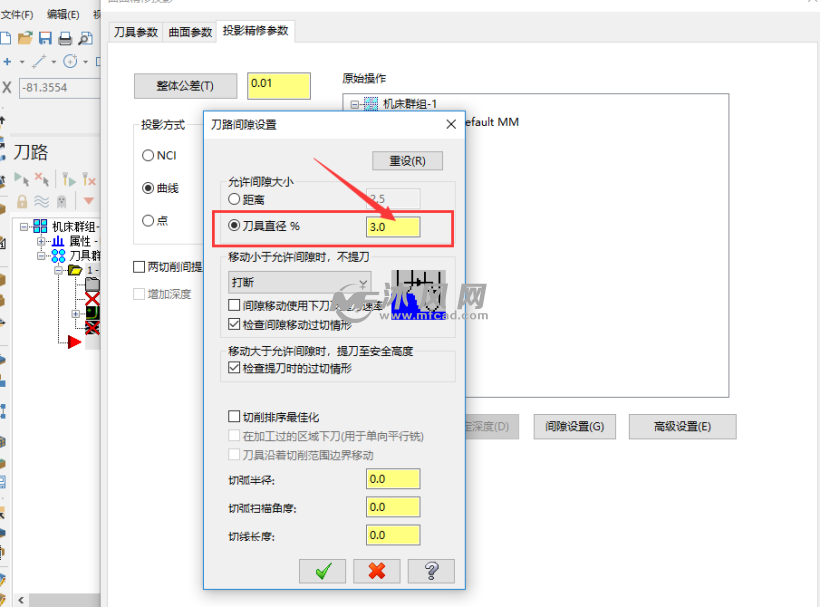Select the 点 projection radio button
The width and height of the screenshot is (820, 607).
pyautogui.click(x=148, y=221)
